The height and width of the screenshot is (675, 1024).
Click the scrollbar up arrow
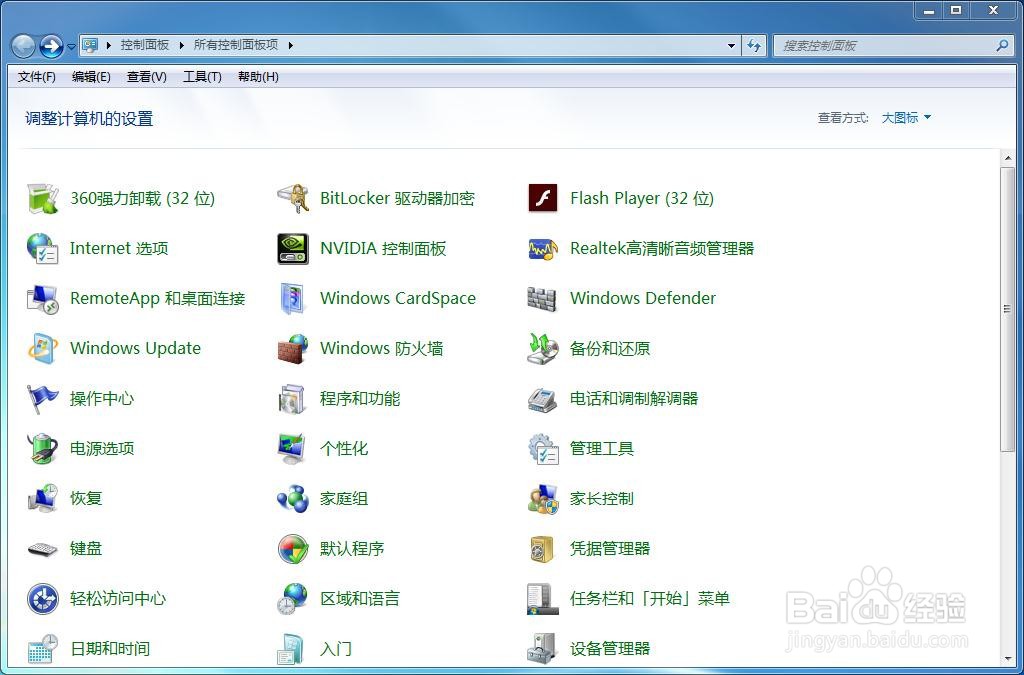(1008, 158)
